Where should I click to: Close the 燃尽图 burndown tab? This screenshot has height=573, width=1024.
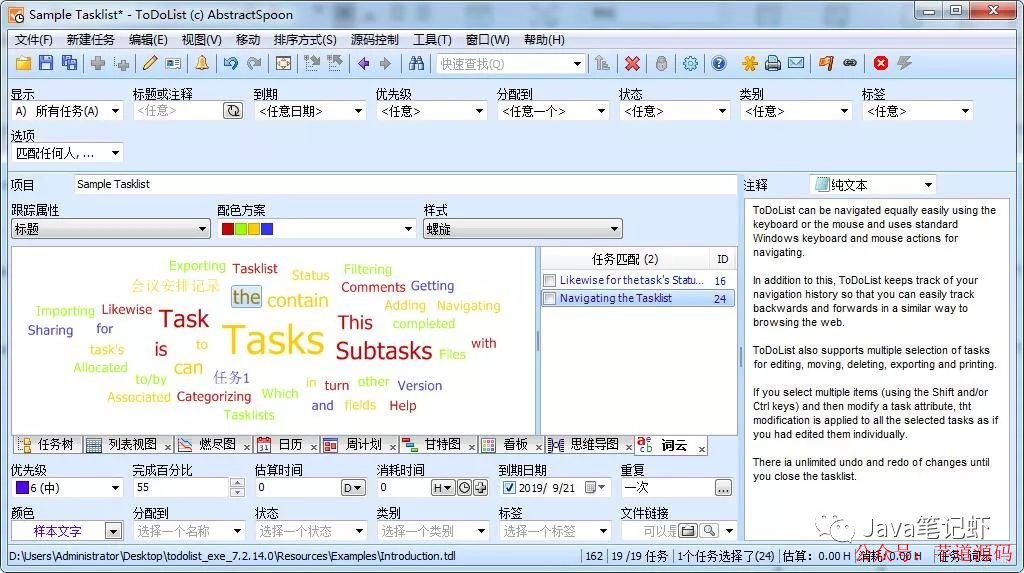pyautogui.click(x=247, y=447)
